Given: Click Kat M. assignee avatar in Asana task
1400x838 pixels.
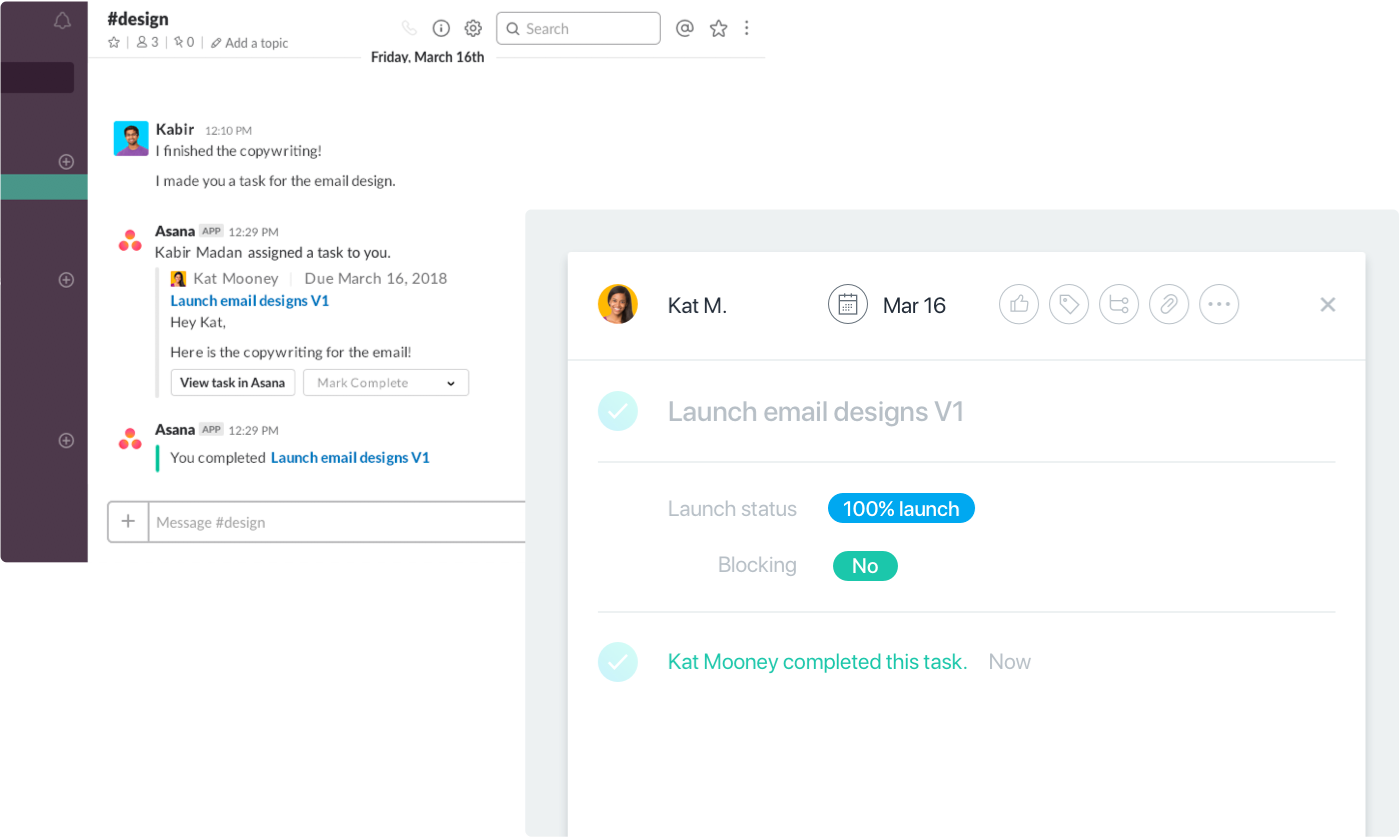Looking at the screenshot, I should pos(618,304).
